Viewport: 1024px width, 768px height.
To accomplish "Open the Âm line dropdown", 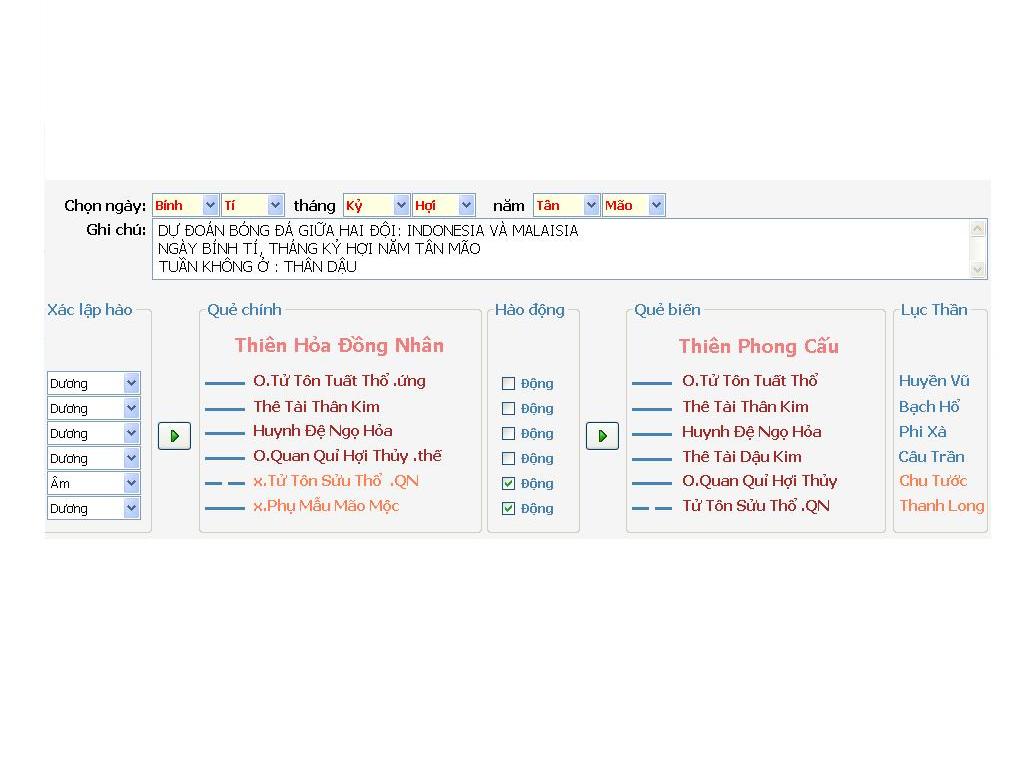I will click(x=131, y=483).
